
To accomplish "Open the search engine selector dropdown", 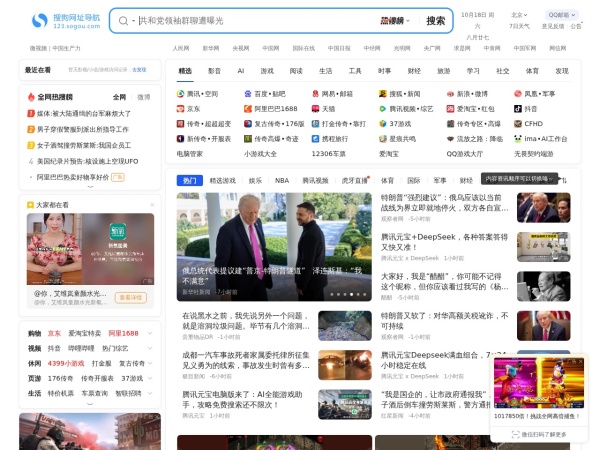I will coord(395,21).
